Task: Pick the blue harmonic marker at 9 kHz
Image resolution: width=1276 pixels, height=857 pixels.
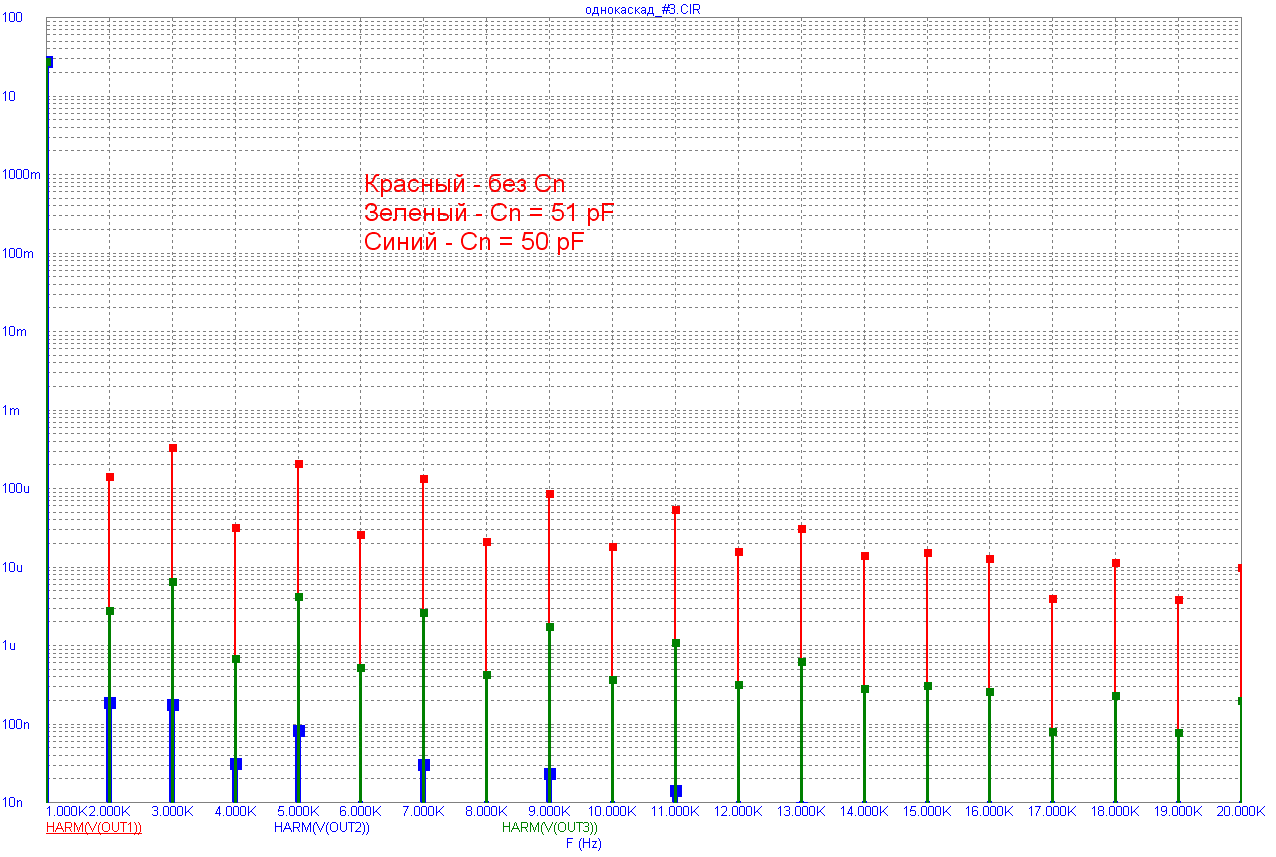Action: pyautogui.click(x=550, y=774)
